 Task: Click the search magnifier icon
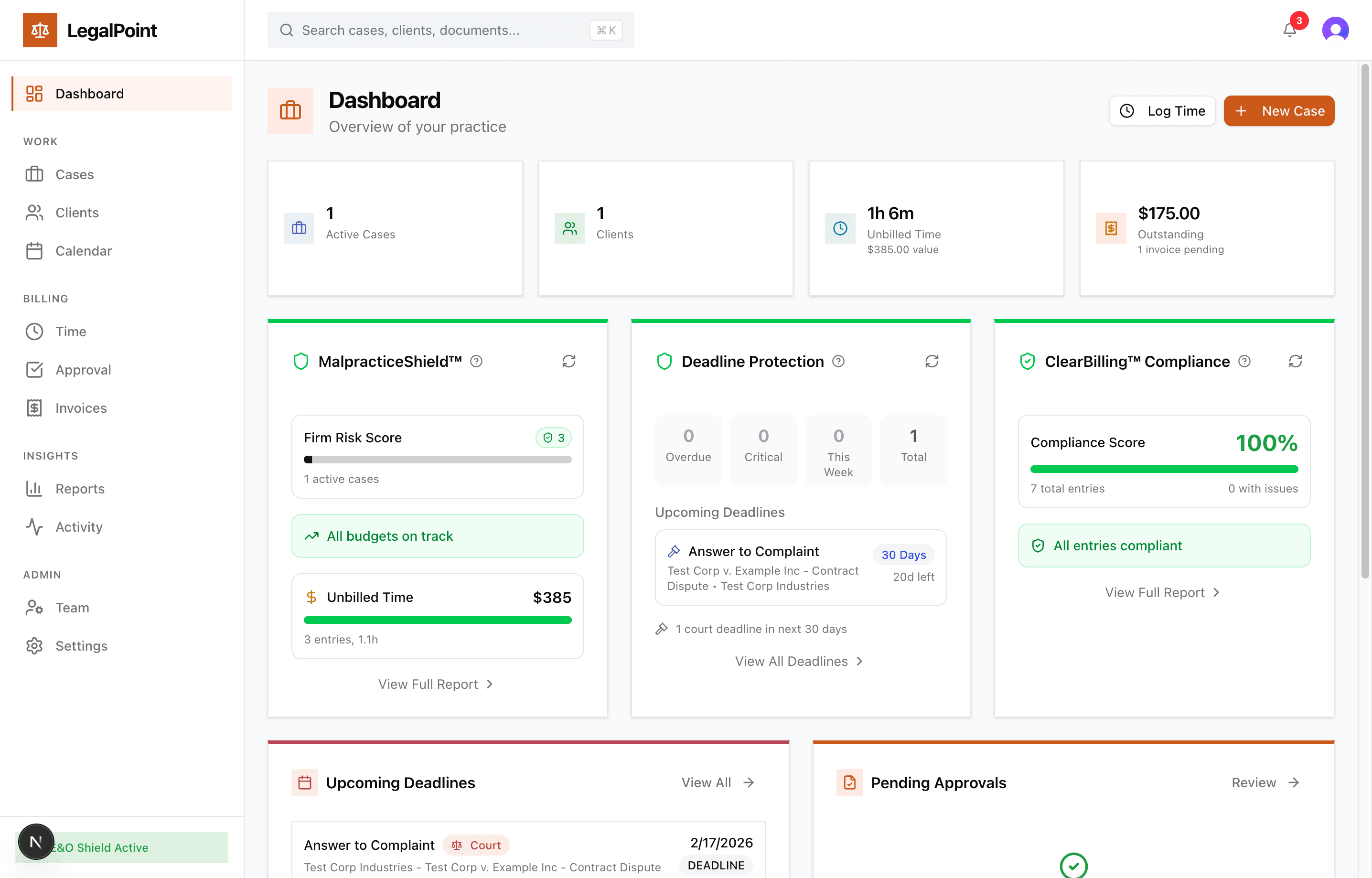[x=287, y=30]
